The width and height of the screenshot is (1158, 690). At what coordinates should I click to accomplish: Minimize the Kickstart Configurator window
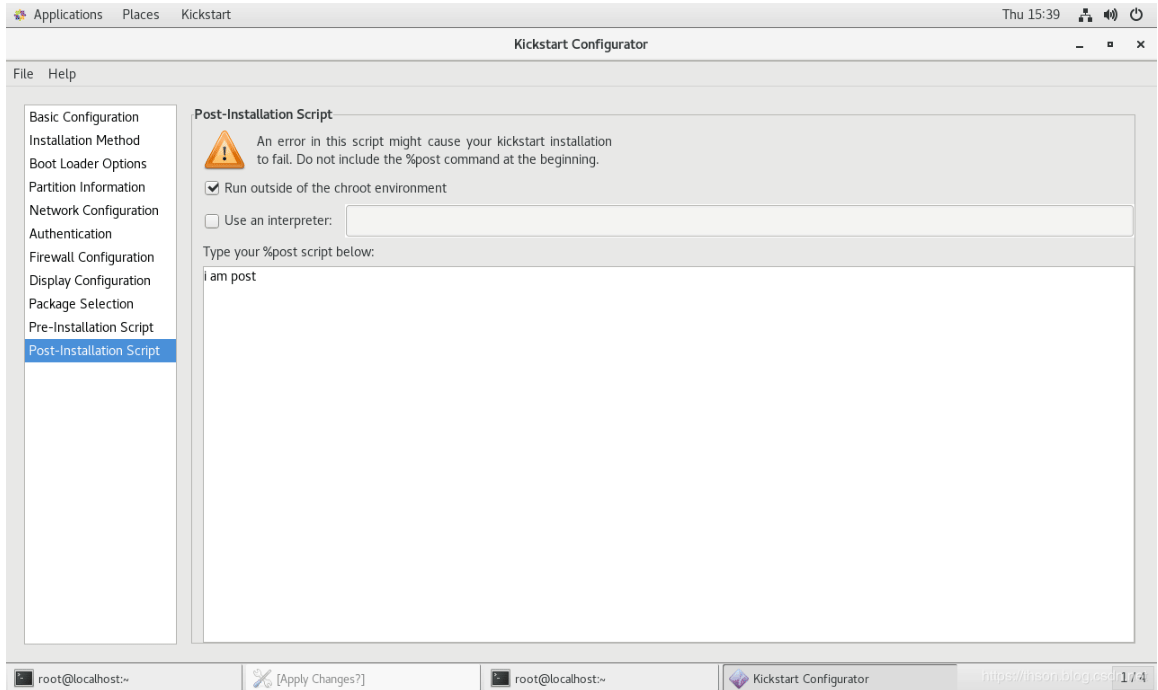pyautogui.click(x=1079, y=45)
